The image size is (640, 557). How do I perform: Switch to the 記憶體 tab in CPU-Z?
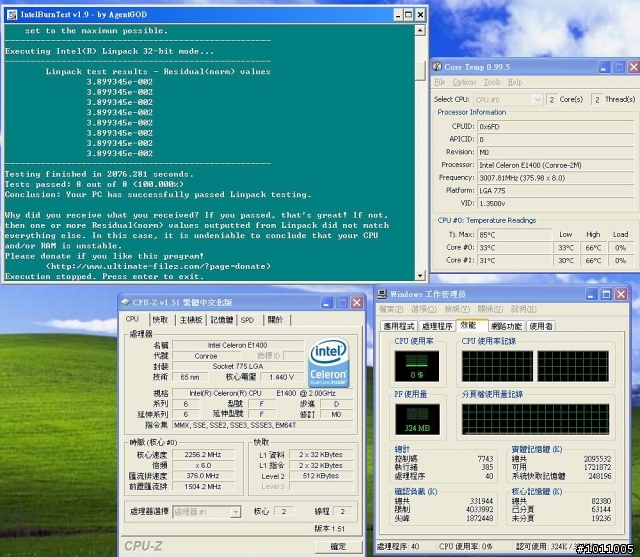point(222,320)
